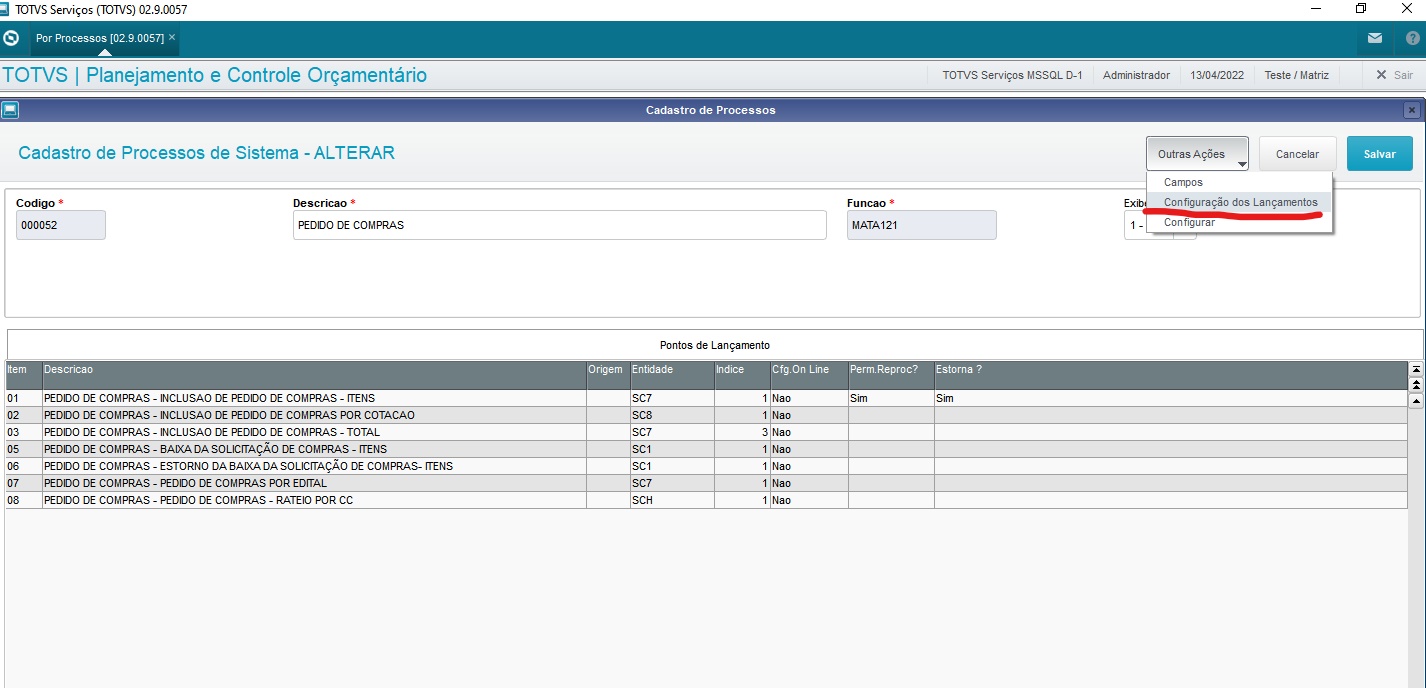Select row ESTORNO DA BAIXA DA SOLICITAÇÃO DE COMPRAS

[x=706, y=466]
